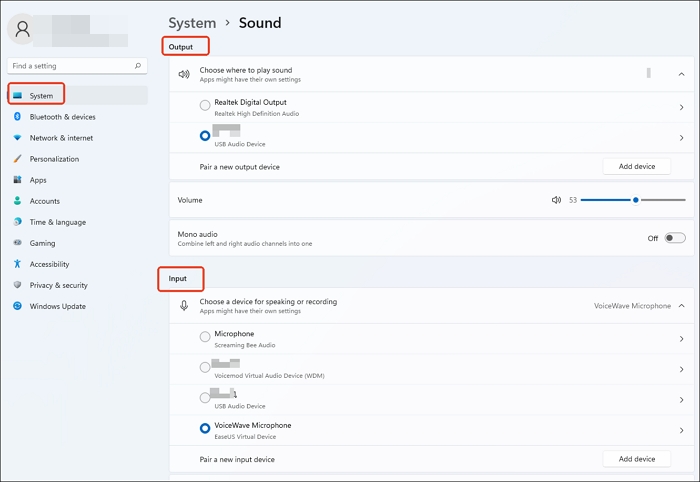The width and height of the screenshot is (700, 482).
Task: Click the Privacy & security shield icon
Action: (17, 285)
